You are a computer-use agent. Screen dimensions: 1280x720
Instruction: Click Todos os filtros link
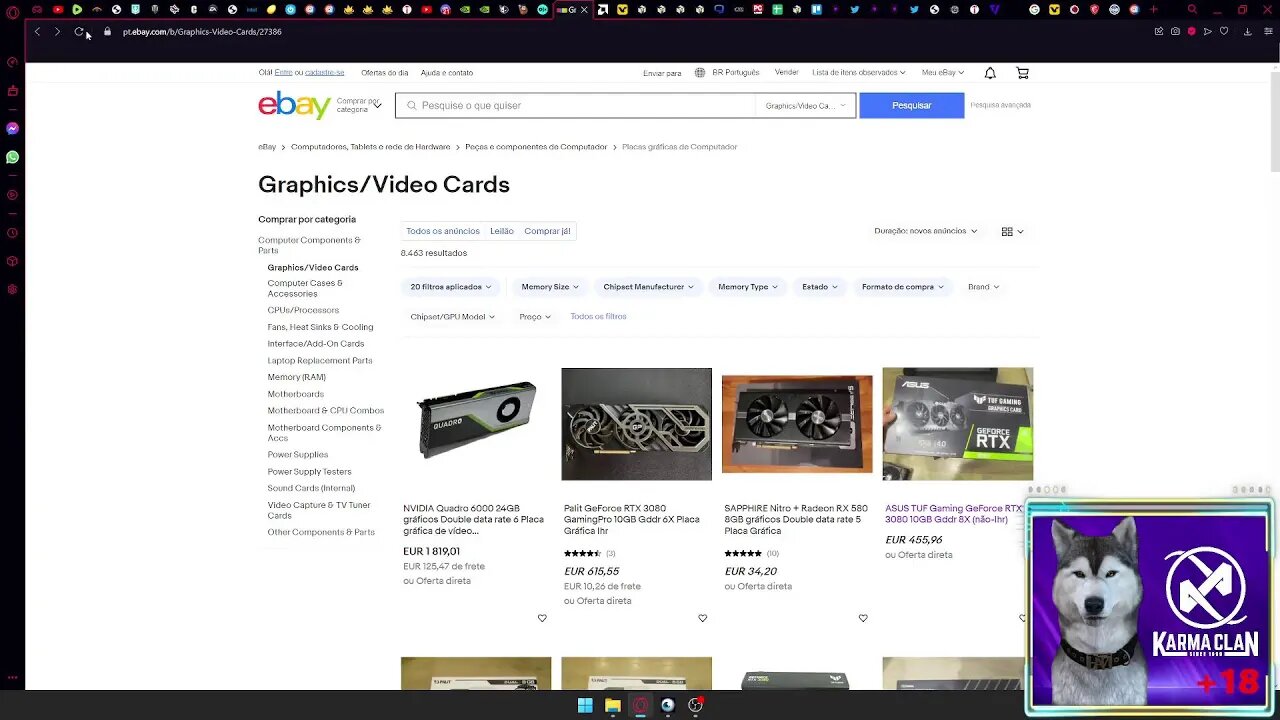(598, 317)
